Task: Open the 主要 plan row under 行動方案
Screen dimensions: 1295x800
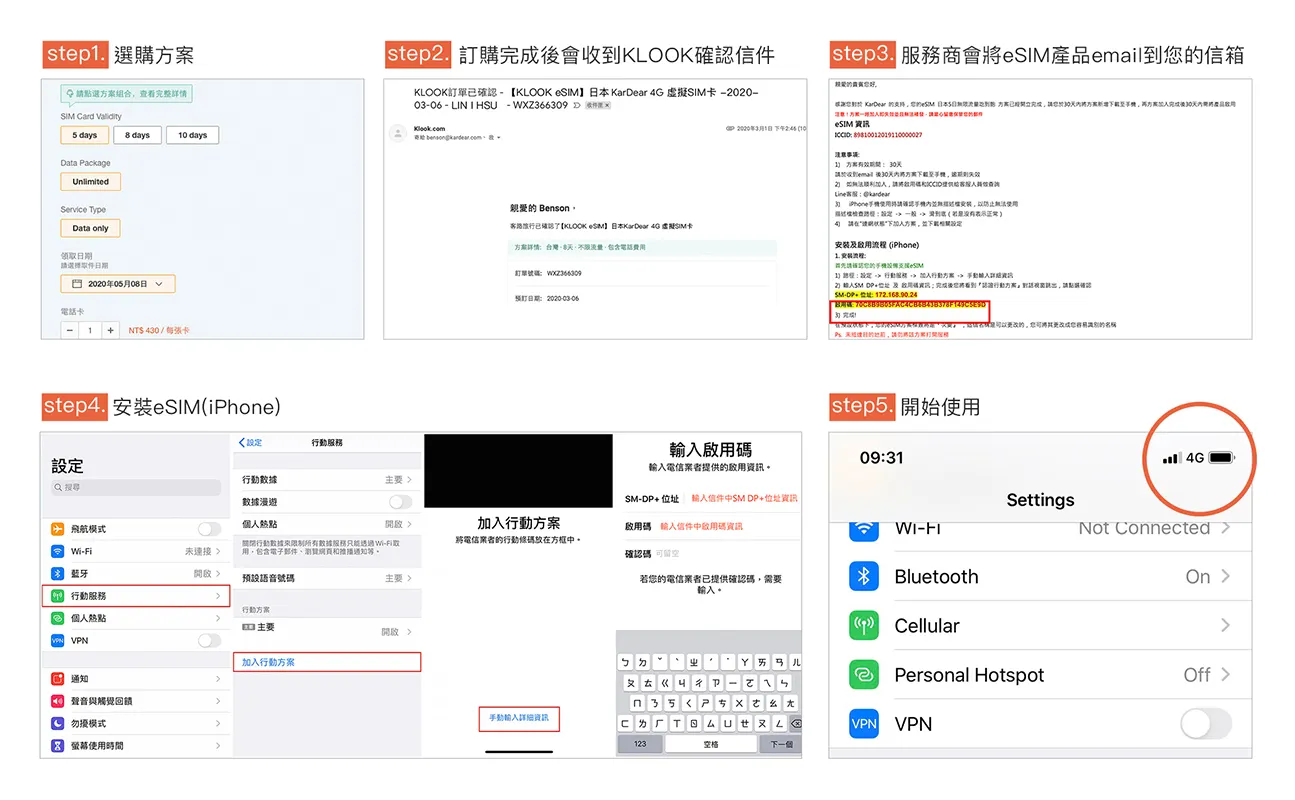Action: (x=327, y=630)
